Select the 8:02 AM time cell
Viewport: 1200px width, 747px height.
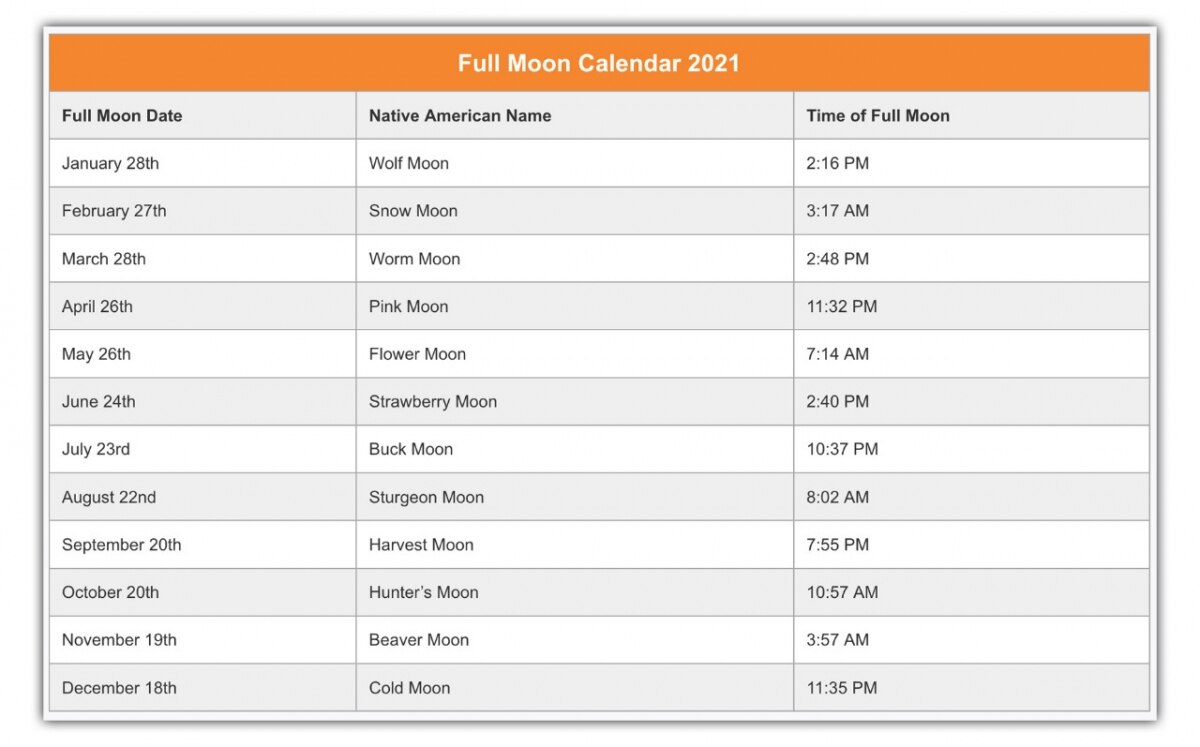tap(838, 497)
